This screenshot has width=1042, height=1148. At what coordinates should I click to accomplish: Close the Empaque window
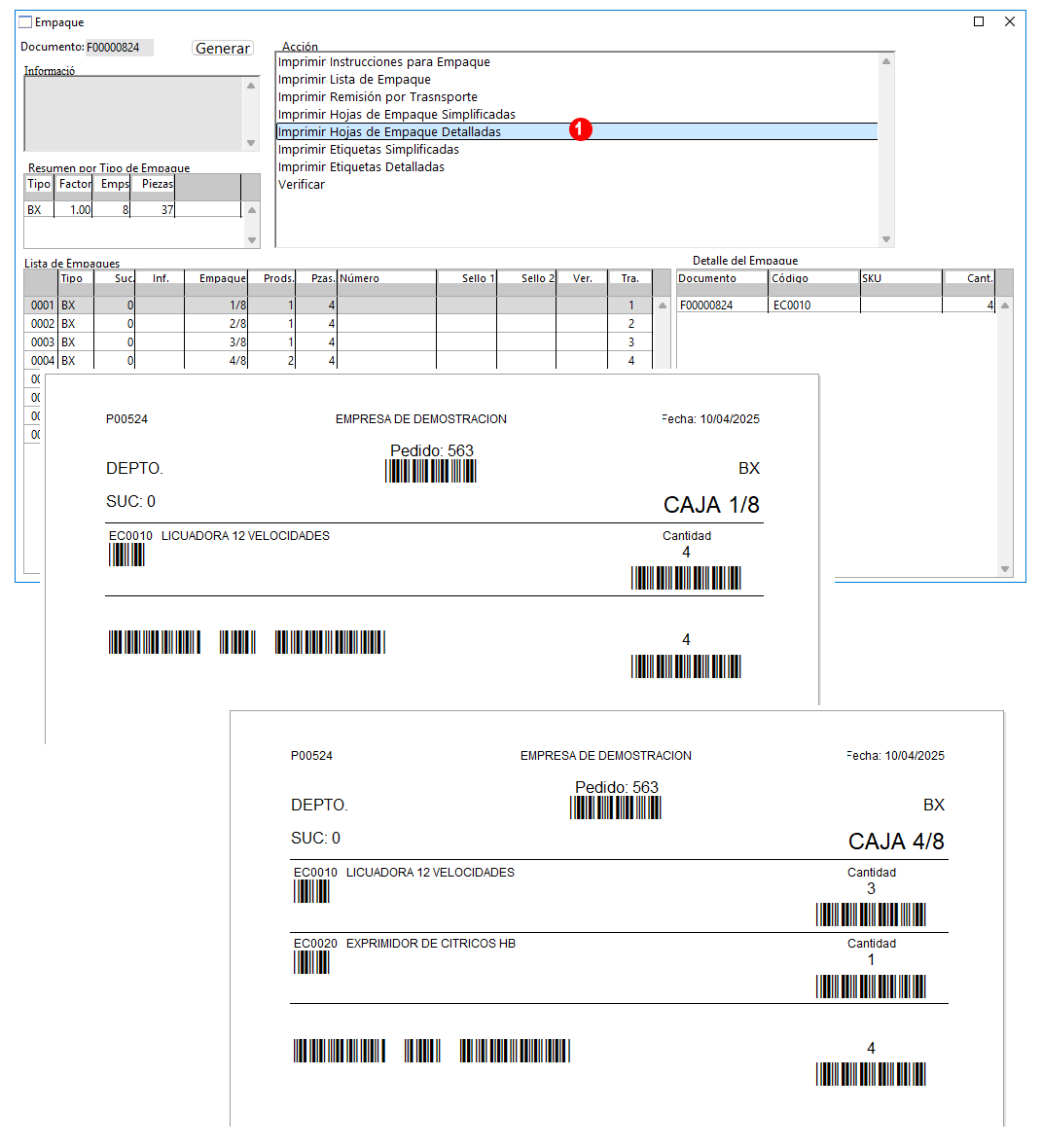click(x=1010, y=21)
